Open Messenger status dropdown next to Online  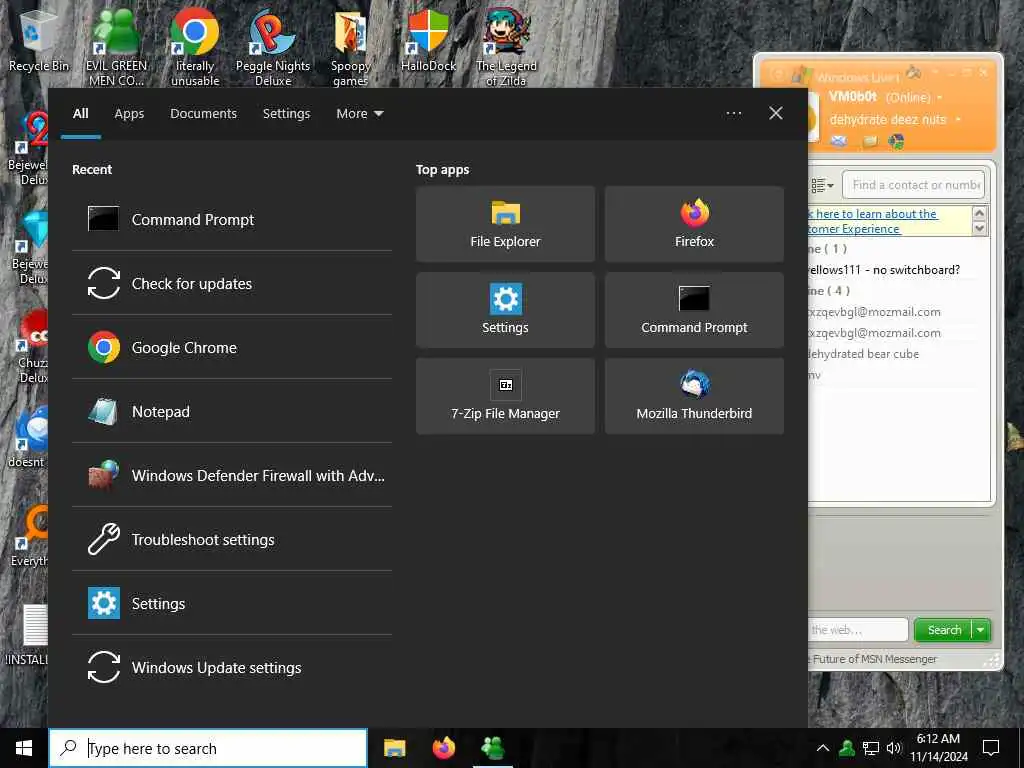point(940,98)
